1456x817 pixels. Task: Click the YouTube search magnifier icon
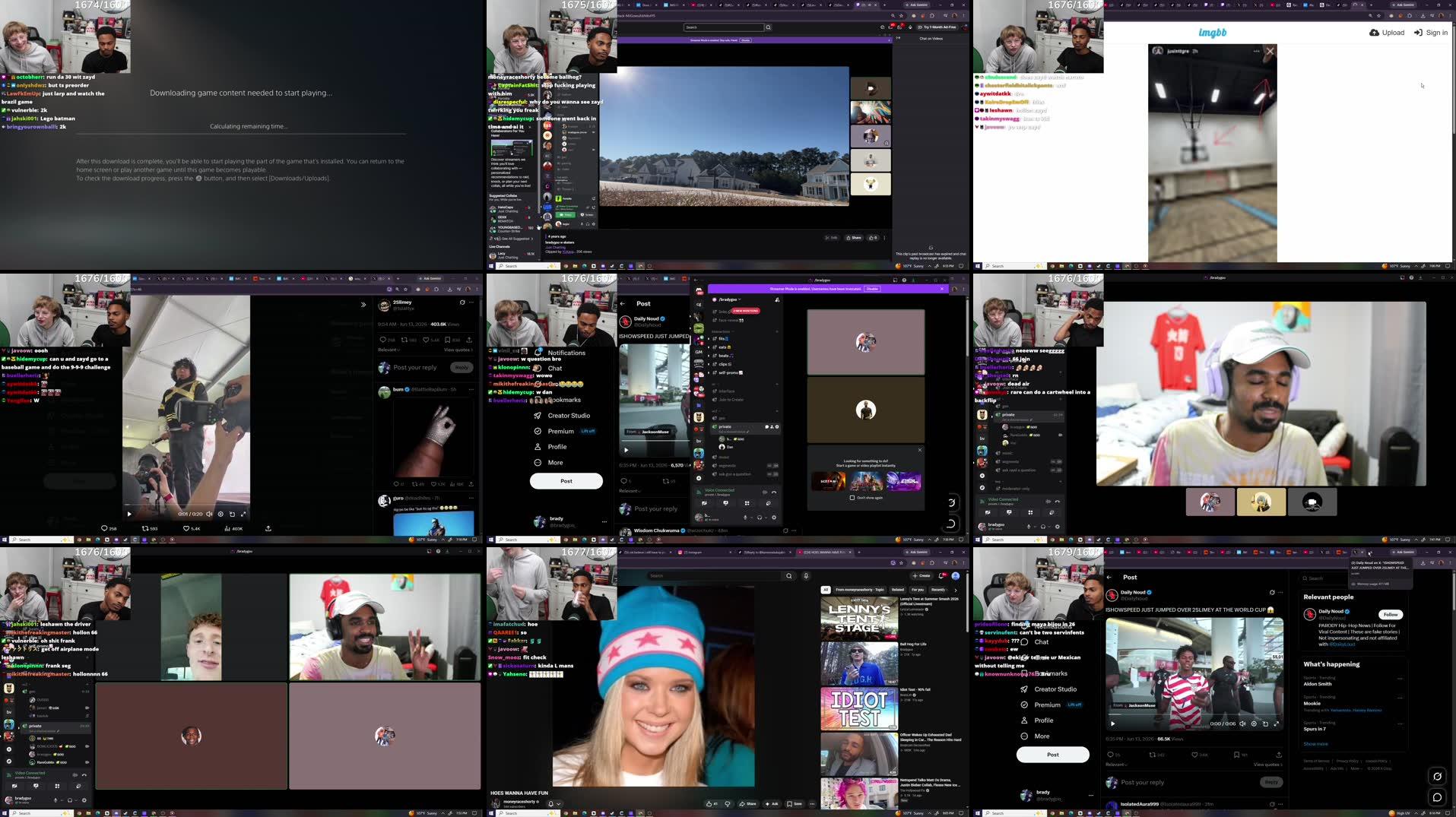(x=788, y=576)
